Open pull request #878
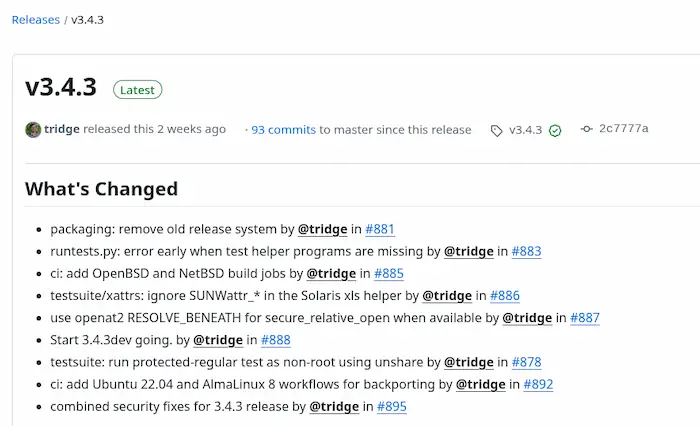This screenshot has width=700, height=426. 526,362
